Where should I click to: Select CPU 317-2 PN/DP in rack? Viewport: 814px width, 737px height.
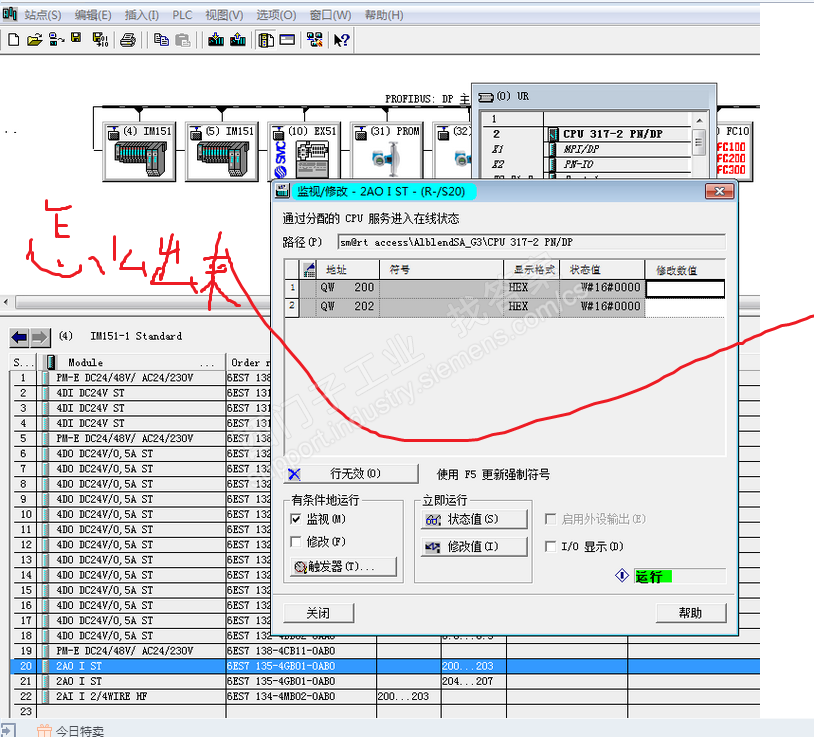[x=587, y=134]
